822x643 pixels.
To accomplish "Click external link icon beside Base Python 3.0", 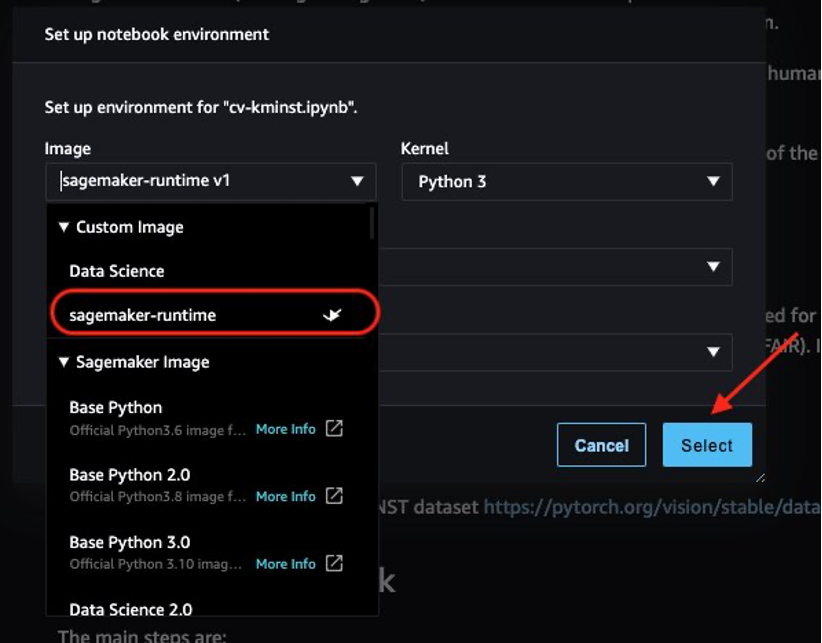I will (334, 563).
